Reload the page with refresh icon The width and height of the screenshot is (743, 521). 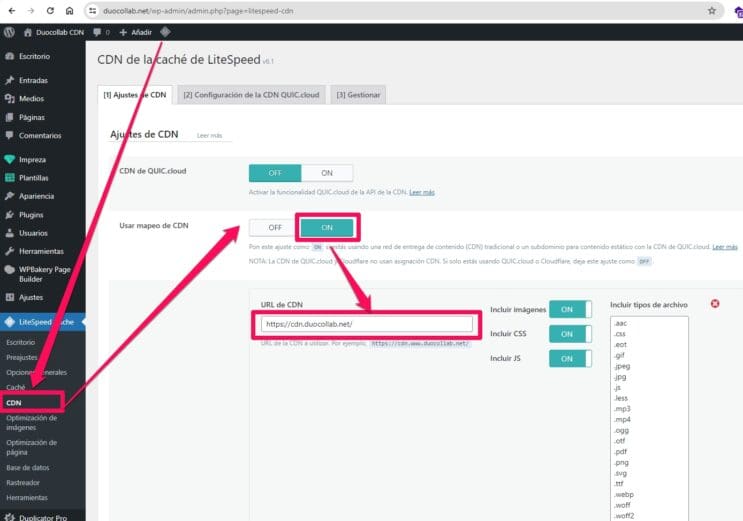click(x=50, y=10)
